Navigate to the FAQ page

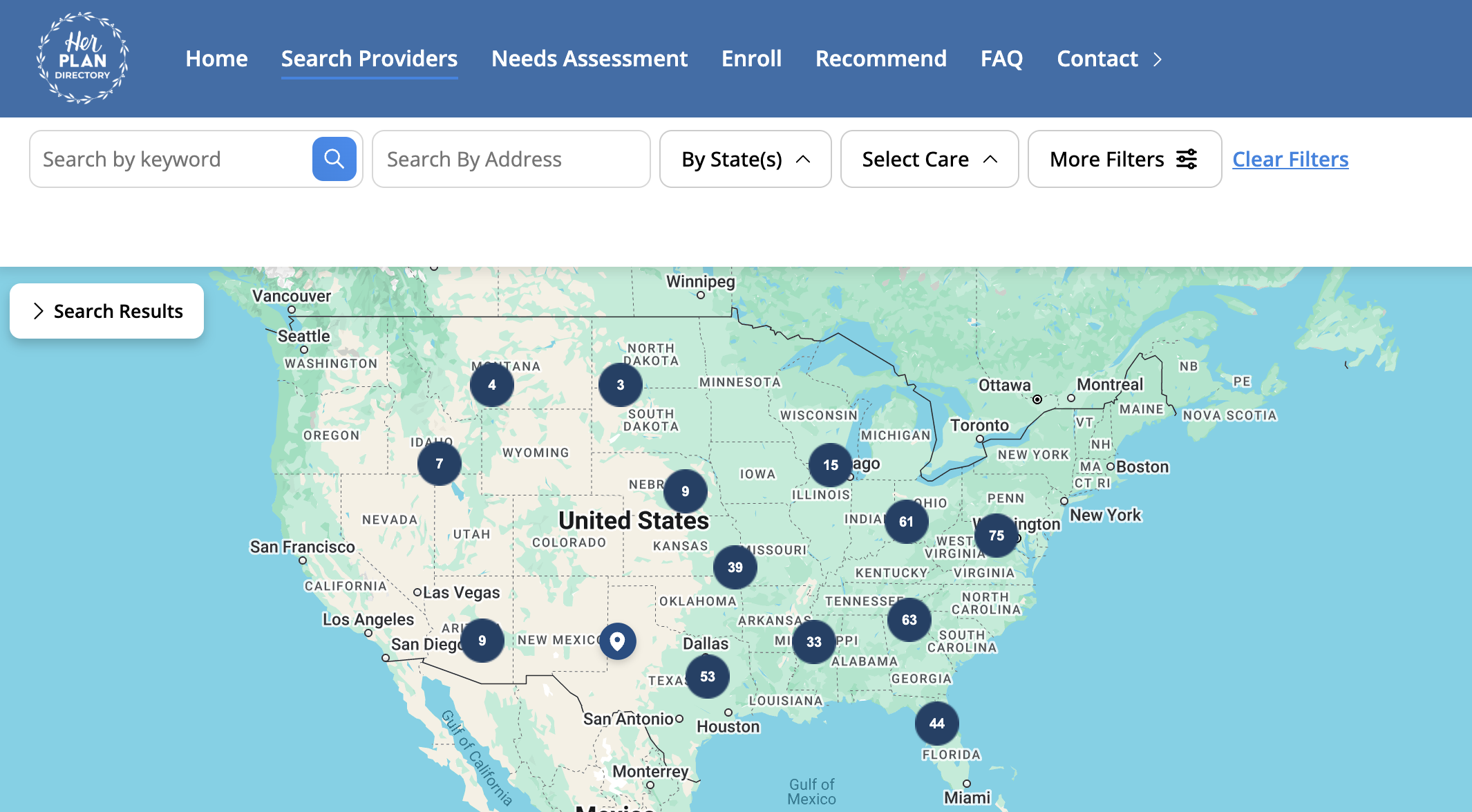point(1001,59)
